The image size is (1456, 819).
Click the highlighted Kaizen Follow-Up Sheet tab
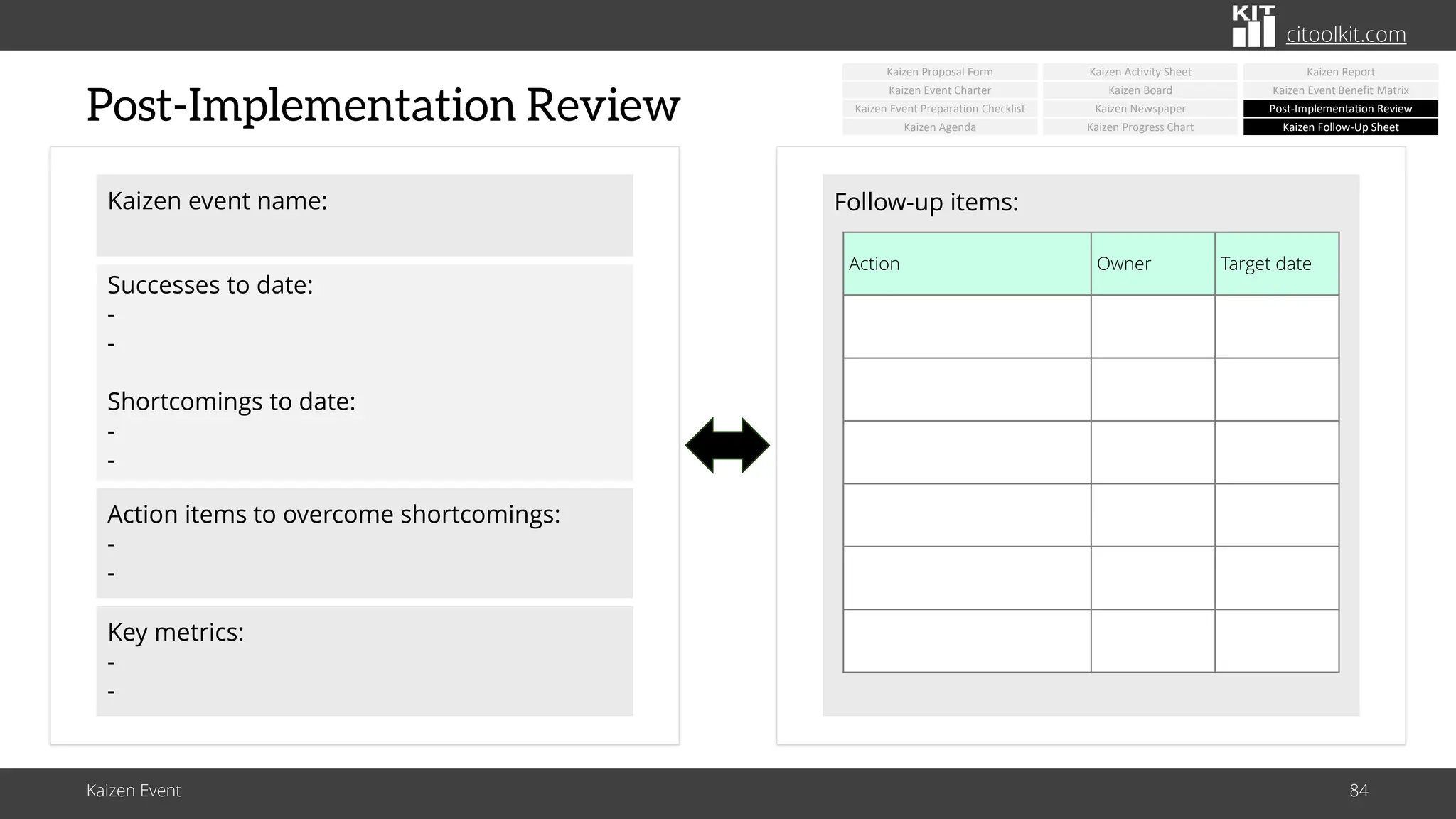click(x=1341, y=127)
